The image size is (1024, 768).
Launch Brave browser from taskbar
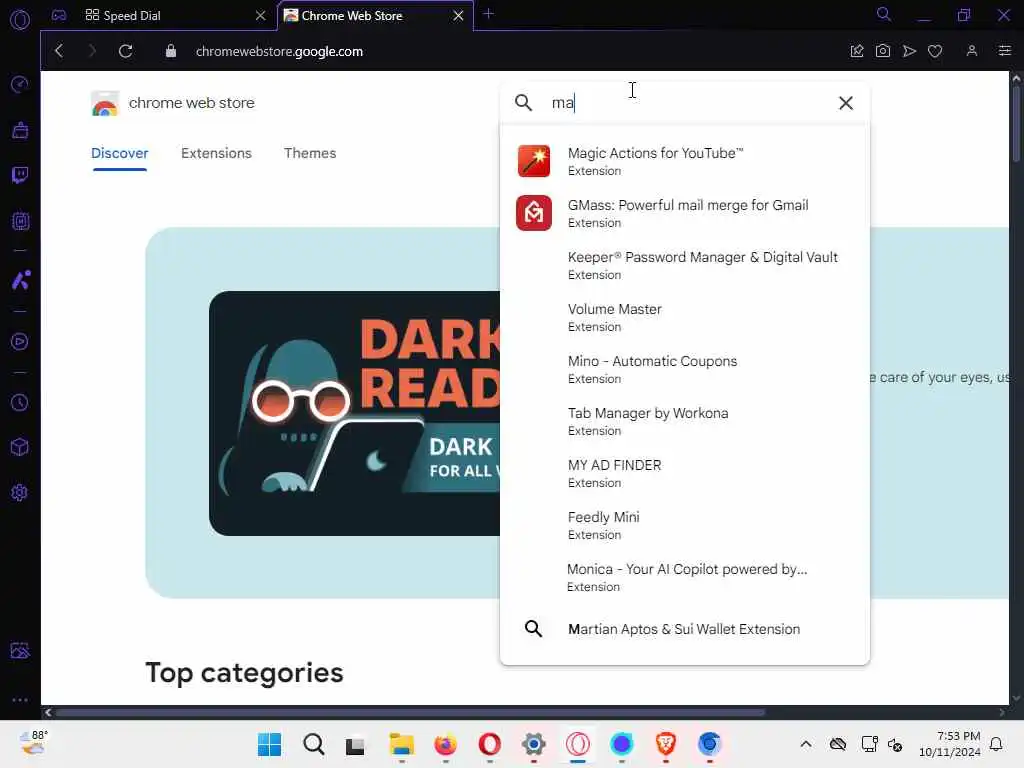click(665, 744)
